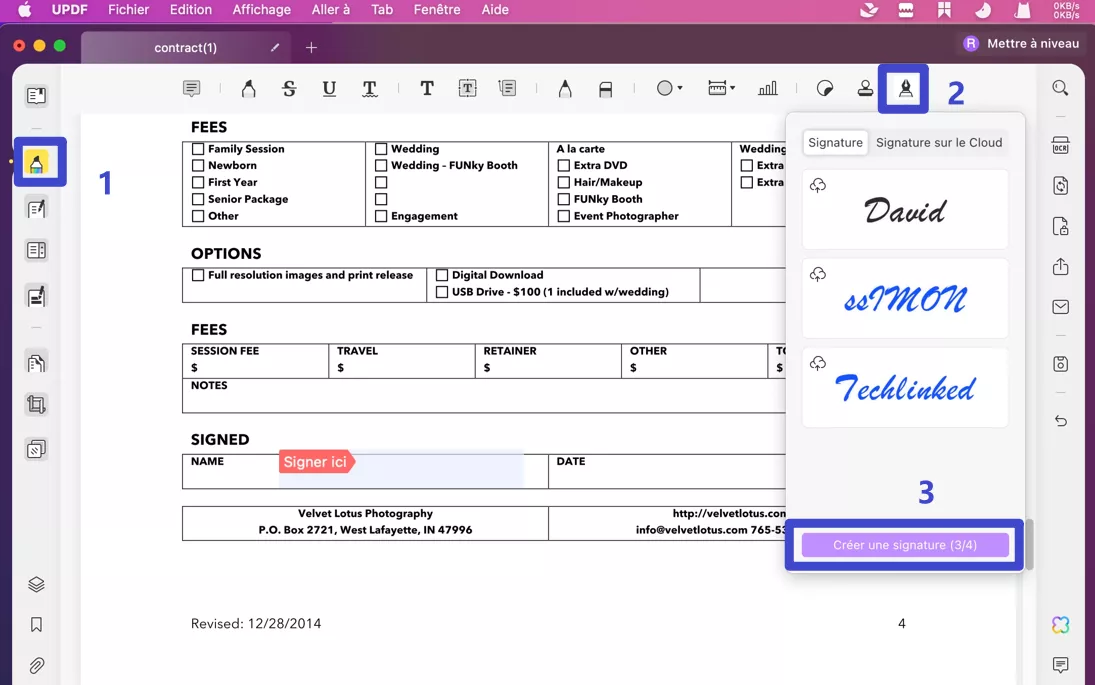
Task: Click the Créer une signature button
Action: pos(903,544)
